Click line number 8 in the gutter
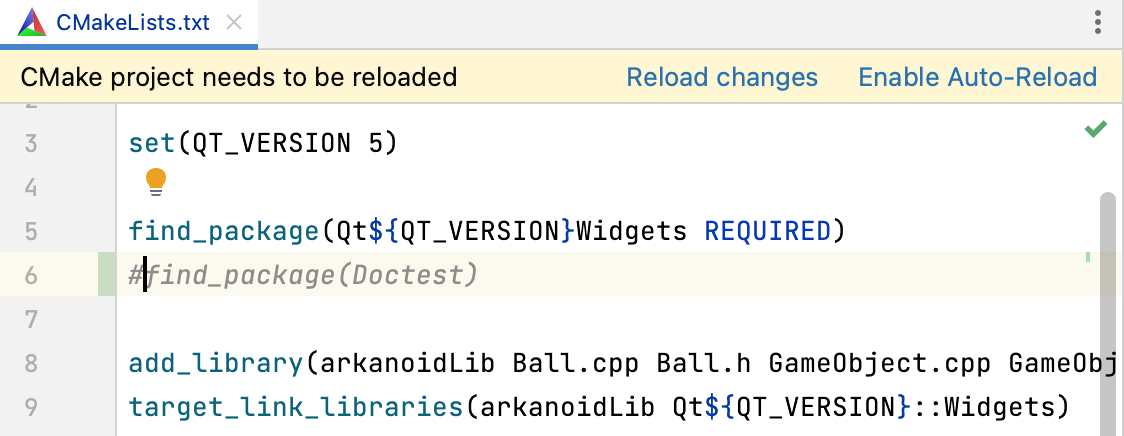The width and height of the screenshot is (1124, 436). (30, 363)
